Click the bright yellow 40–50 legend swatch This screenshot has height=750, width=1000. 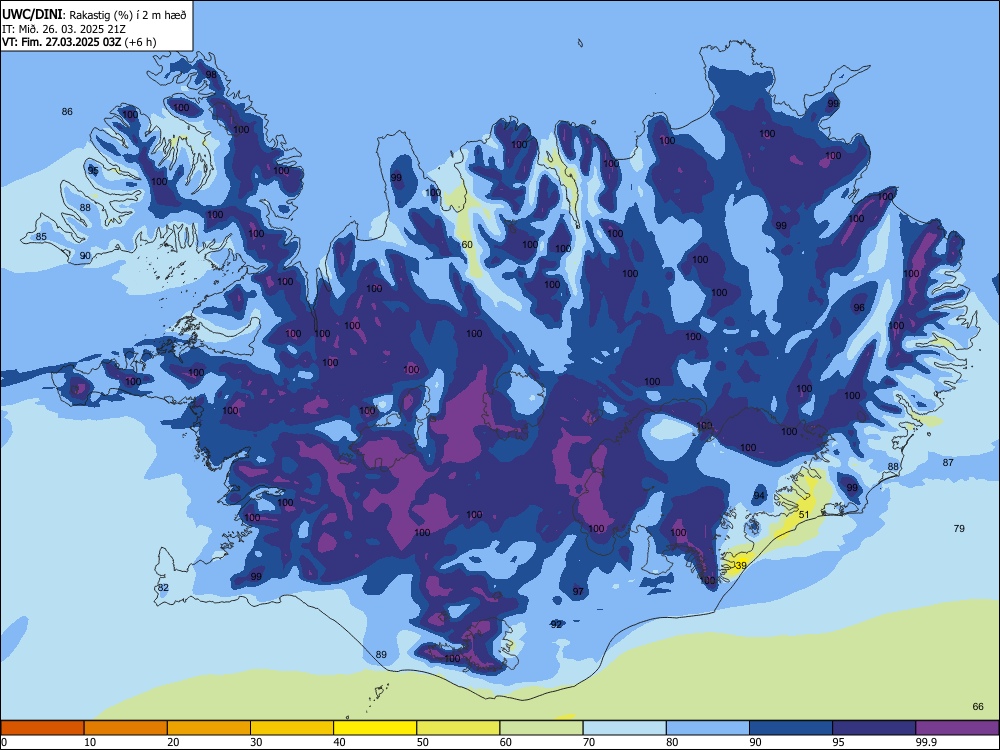click(375, 728)
